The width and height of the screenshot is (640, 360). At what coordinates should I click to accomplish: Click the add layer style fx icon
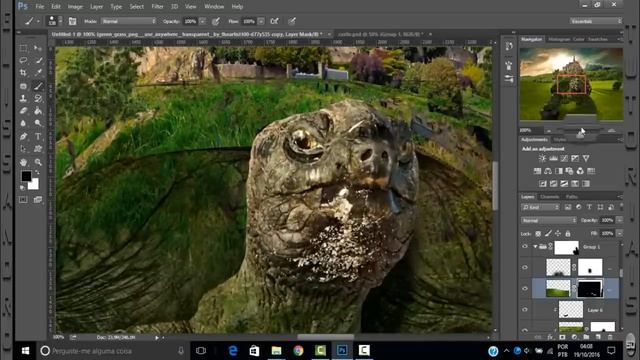(550, 337)
